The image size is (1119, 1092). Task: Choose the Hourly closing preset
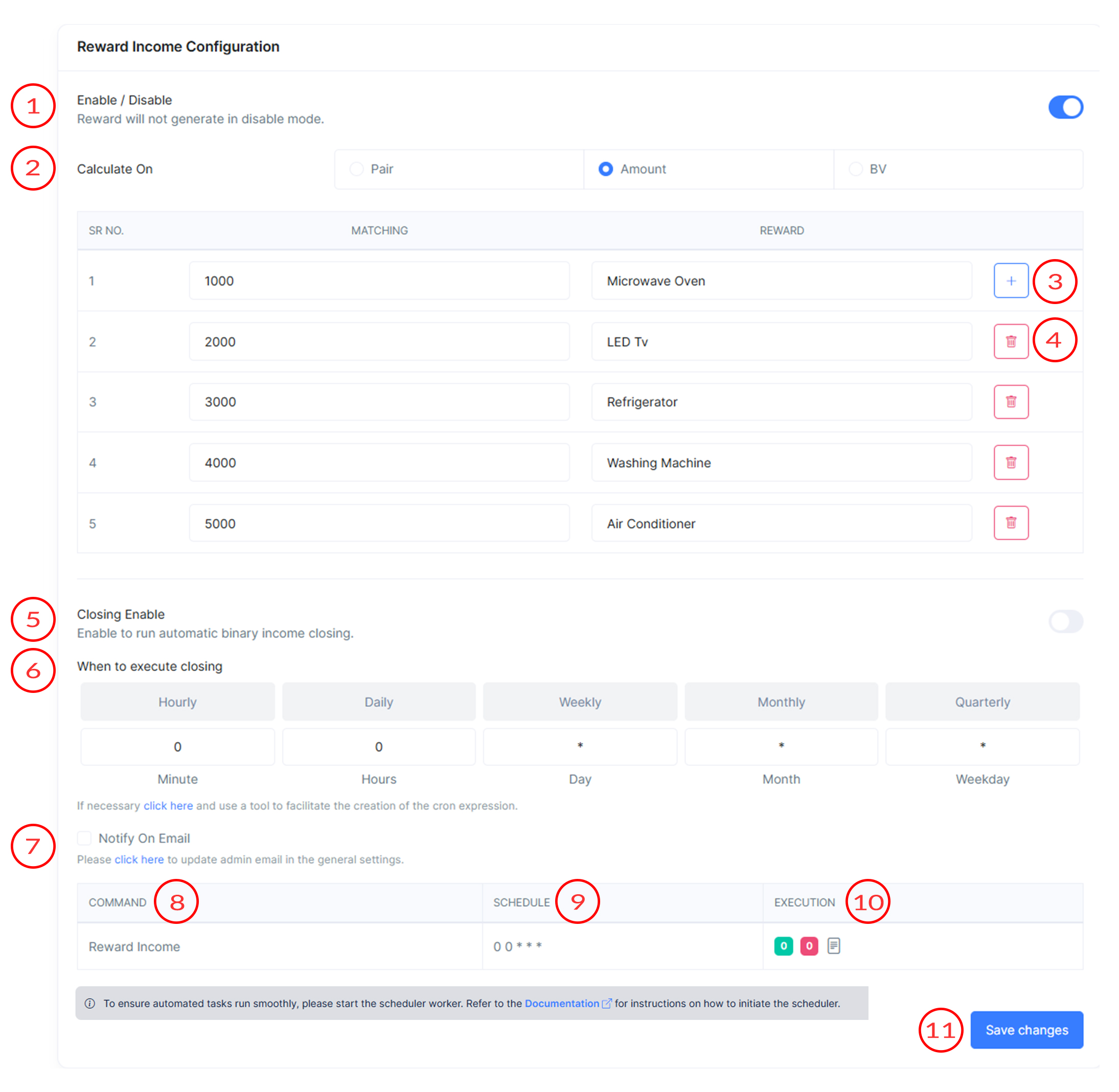coord(177,702)
